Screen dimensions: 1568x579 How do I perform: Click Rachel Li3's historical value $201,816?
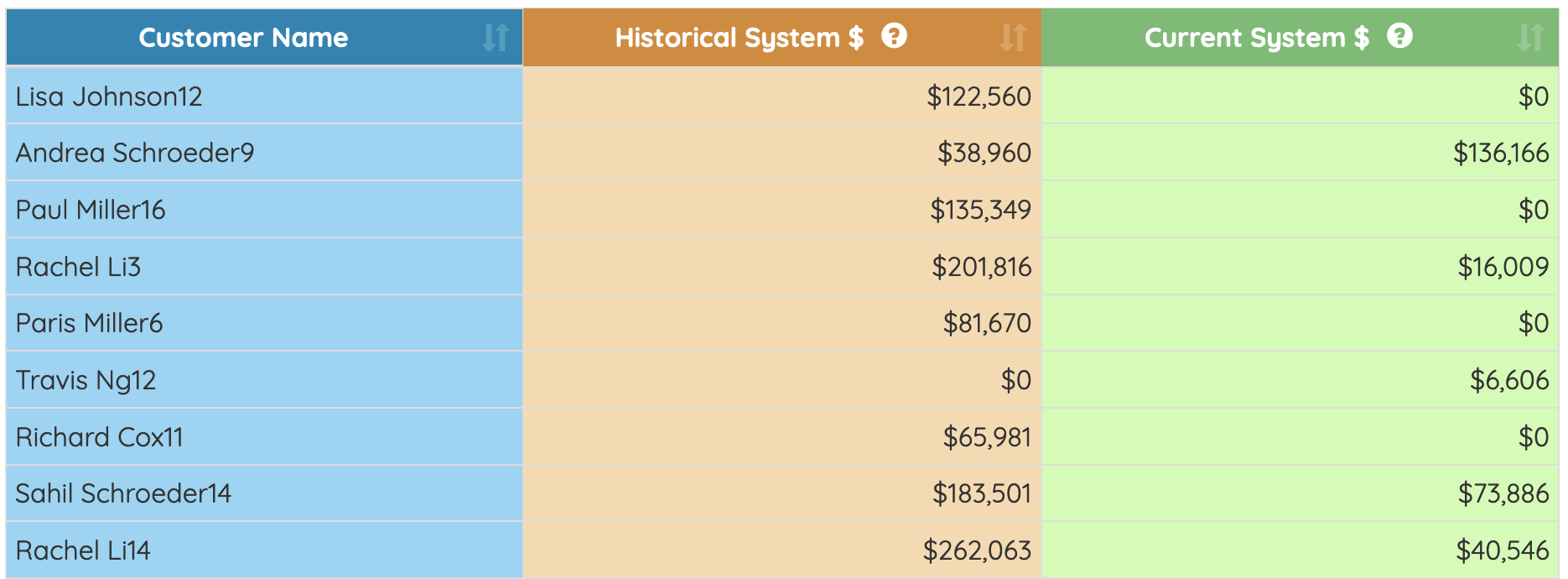point(981,267)
